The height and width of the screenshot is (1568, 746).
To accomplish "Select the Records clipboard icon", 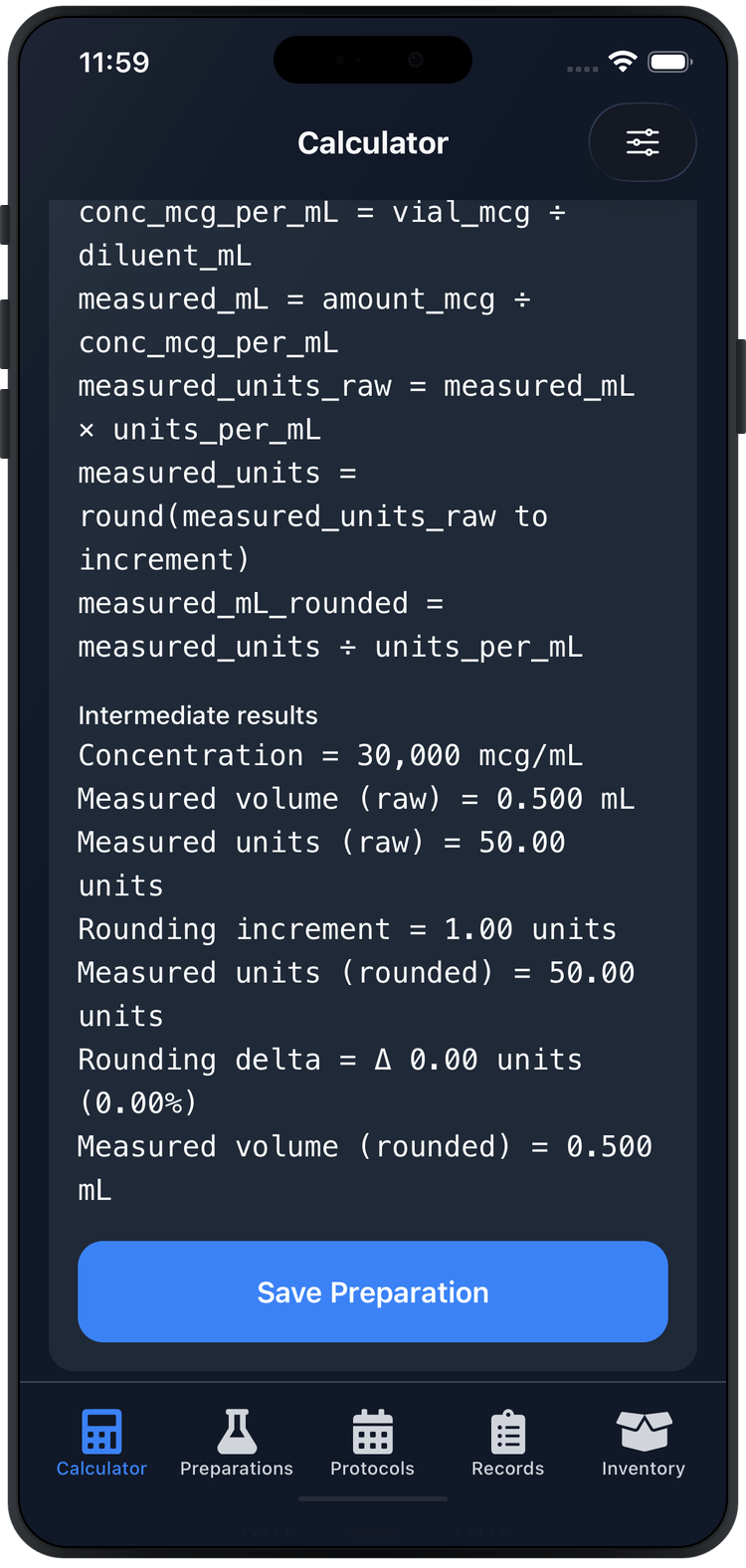I will coord(507,1433).
